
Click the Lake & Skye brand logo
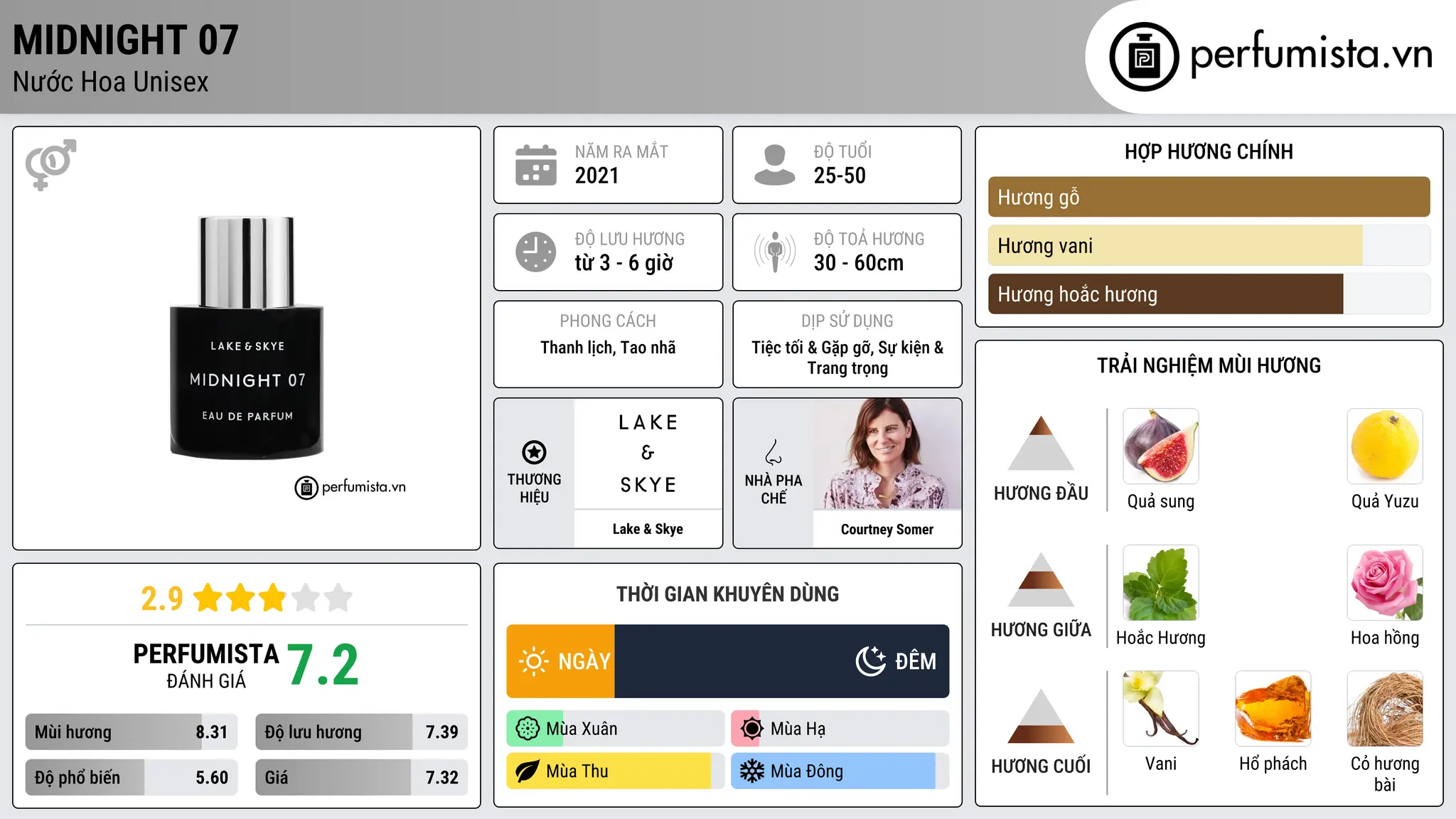(x=648, y=454)
